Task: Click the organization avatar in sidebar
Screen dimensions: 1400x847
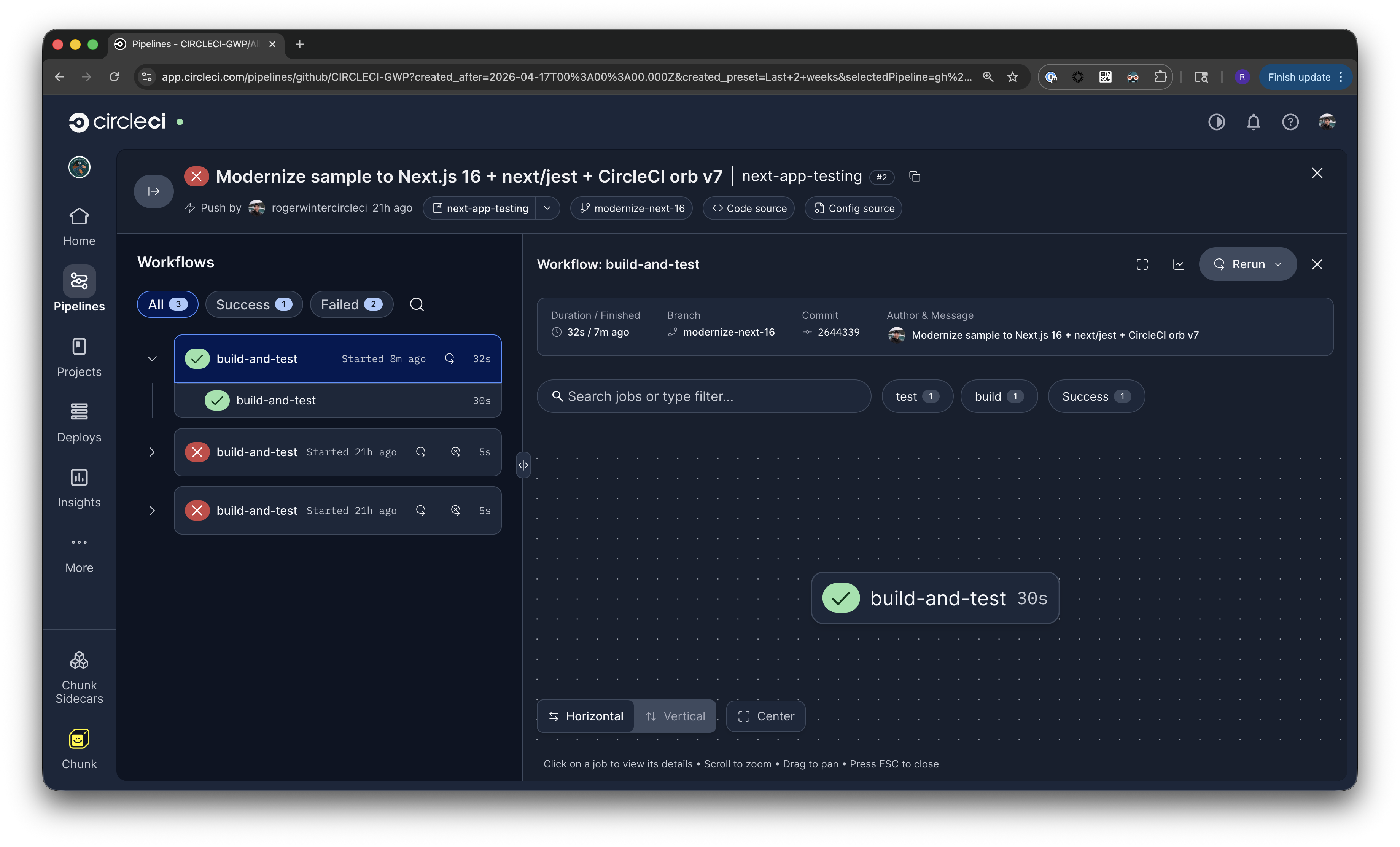Action: (x=79, y=167)
